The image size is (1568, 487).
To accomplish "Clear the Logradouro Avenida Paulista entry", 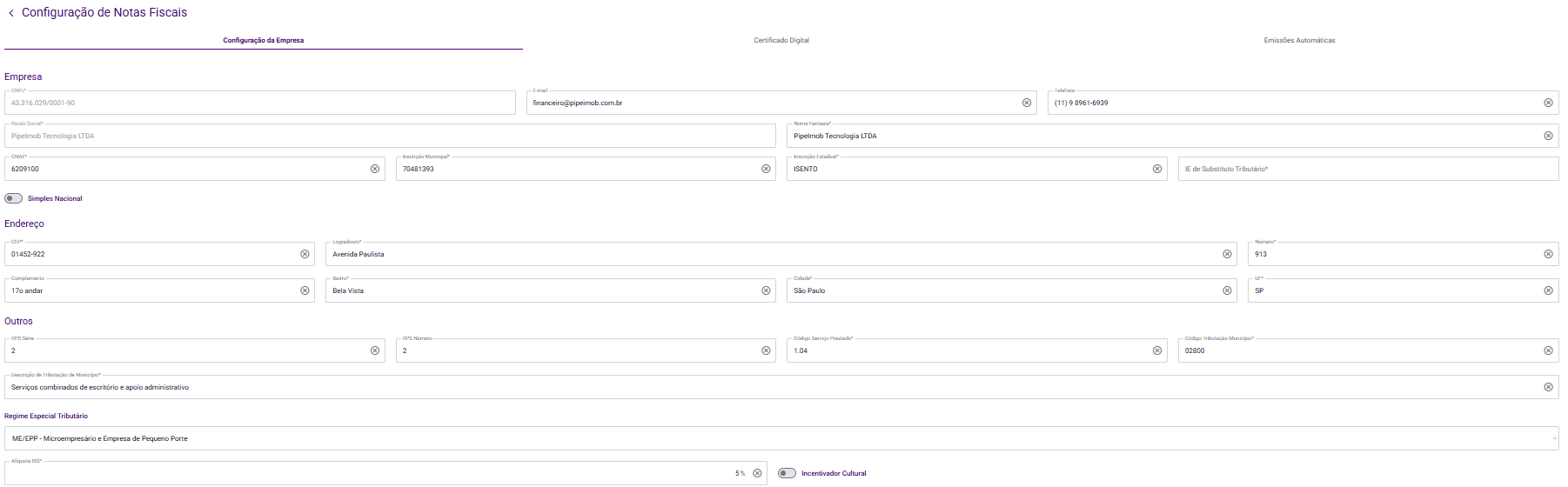I will (x=1227, y=254).
